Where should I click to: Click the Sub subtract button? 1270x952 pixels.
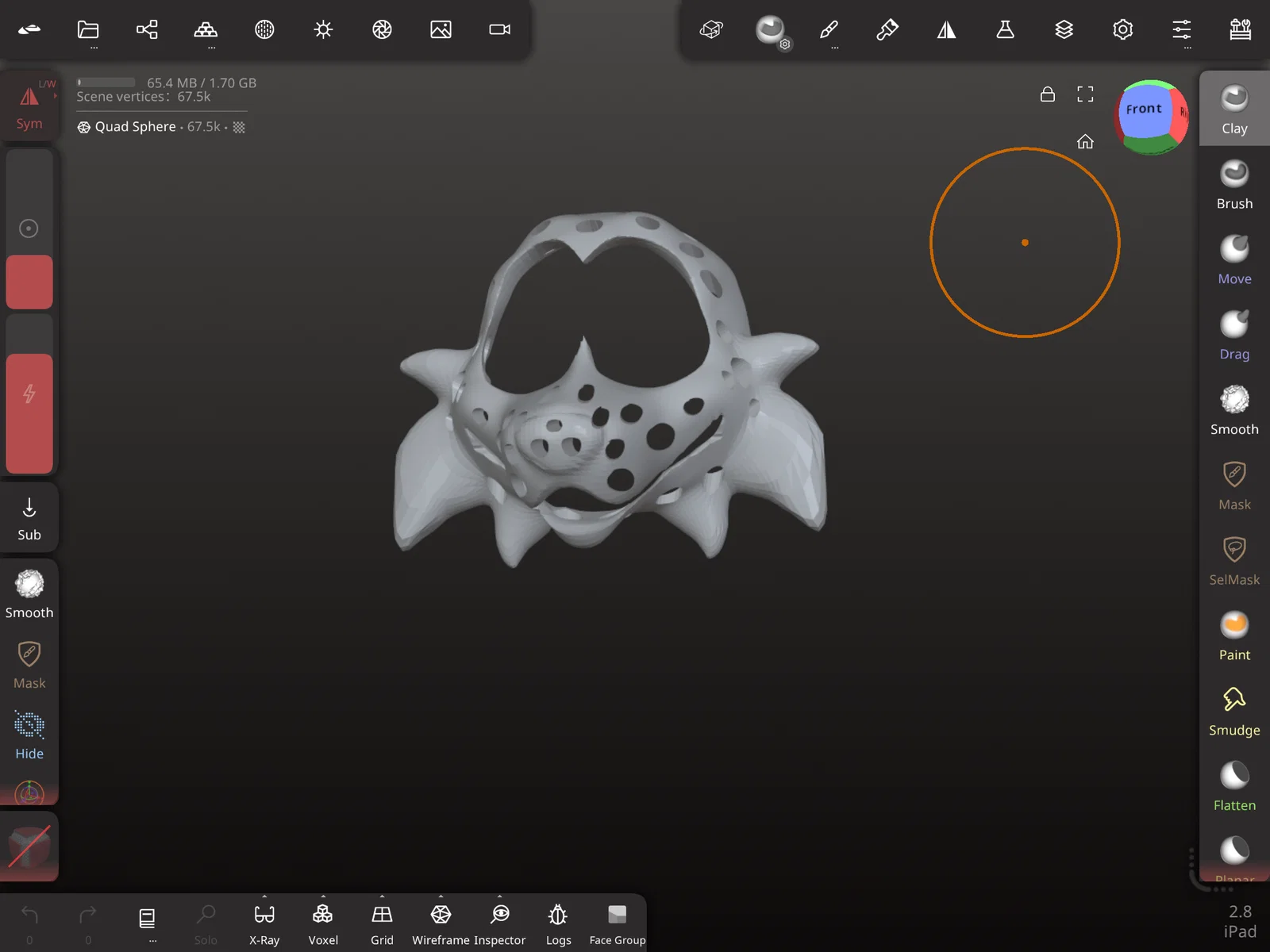(29, 519)
